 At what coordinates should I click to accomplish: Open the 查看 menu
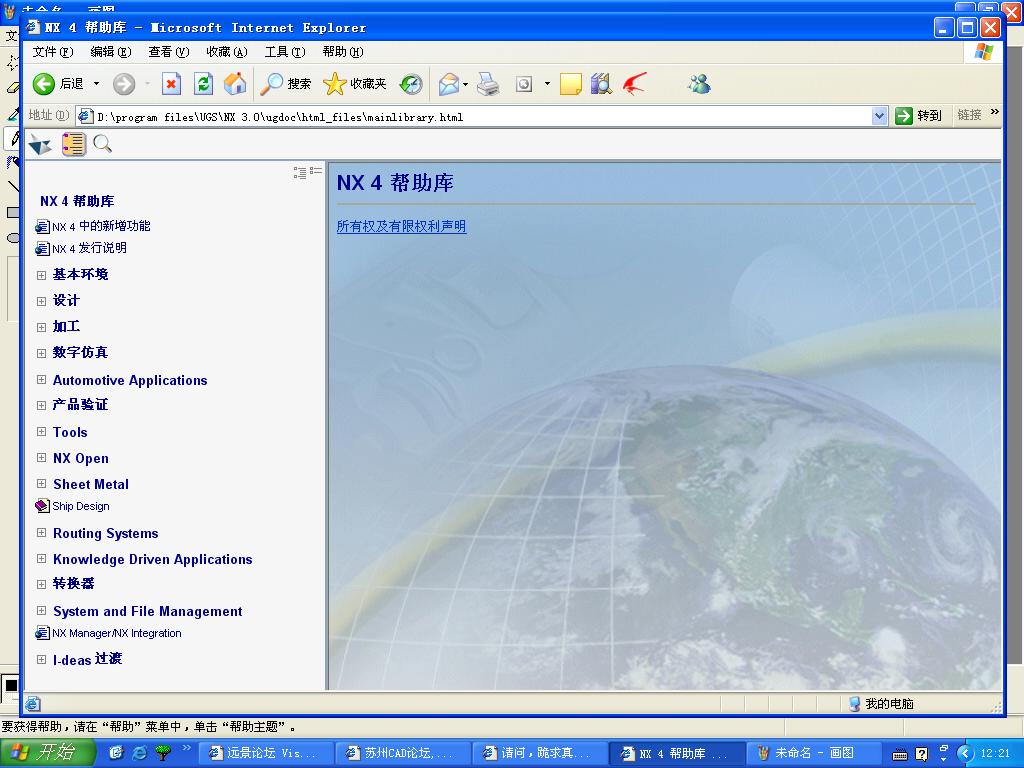pyautogui.click(x=168, y=52)
